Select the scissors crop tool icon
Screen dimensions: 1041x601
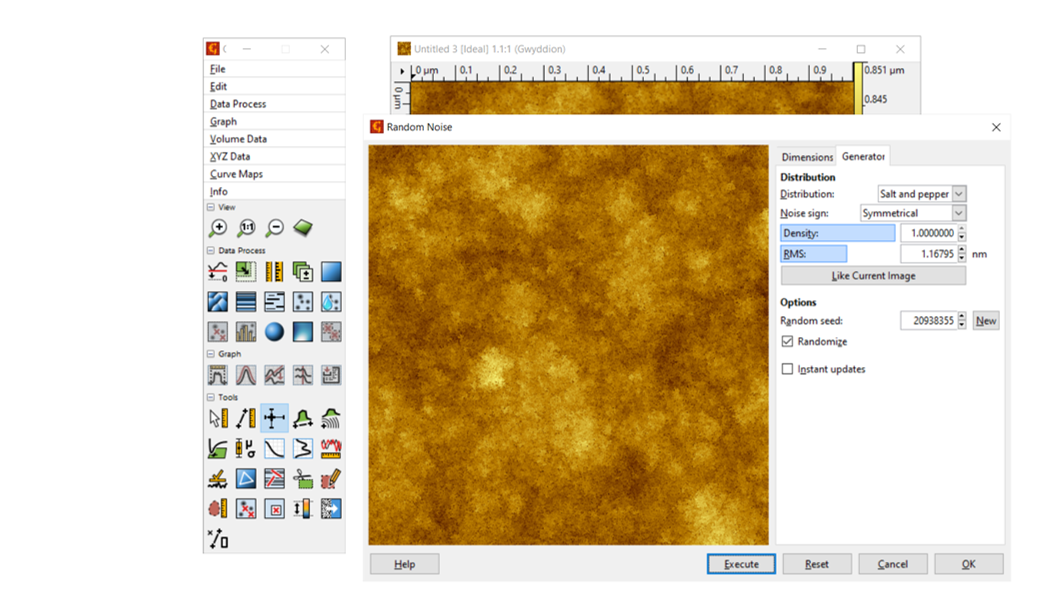303,479
